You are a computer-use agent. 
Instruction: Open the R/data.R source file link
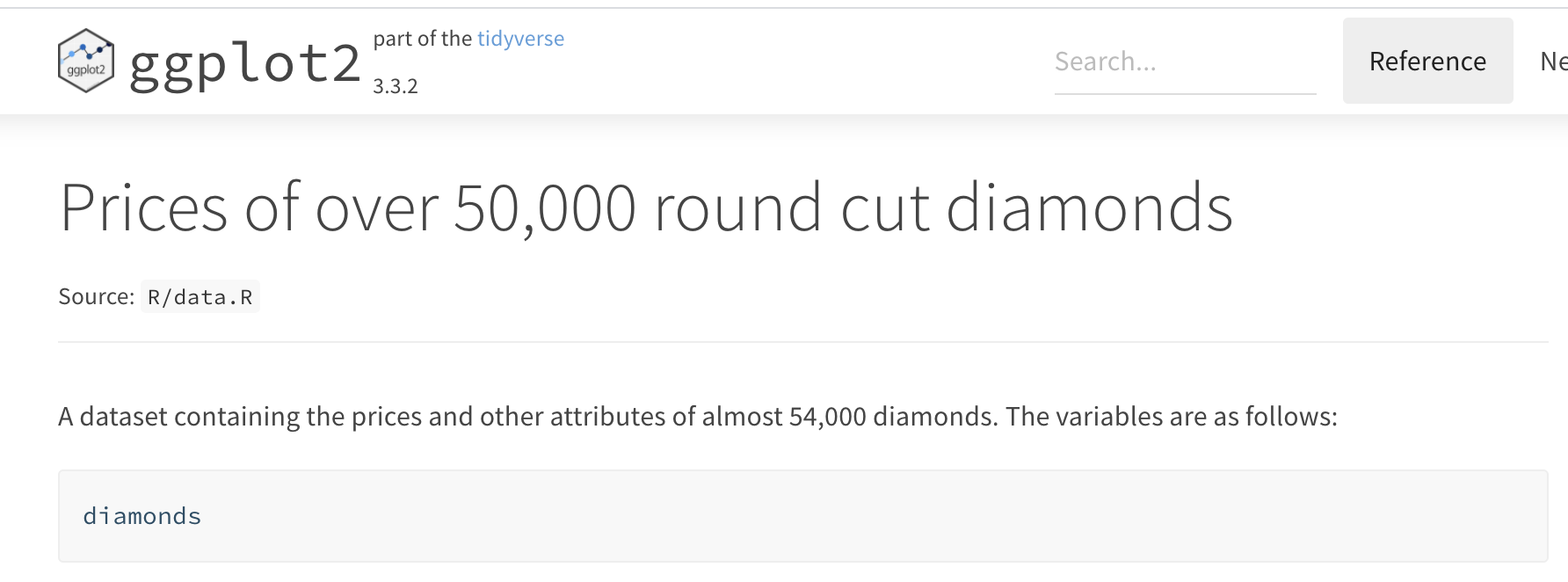[x=200, y=297]
